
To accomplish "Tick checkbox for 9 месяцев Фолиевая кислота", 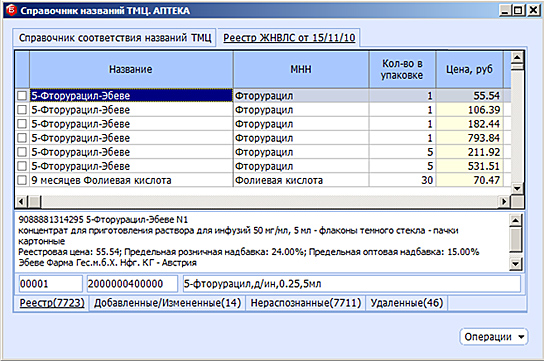I will click(x=22, y=180).
